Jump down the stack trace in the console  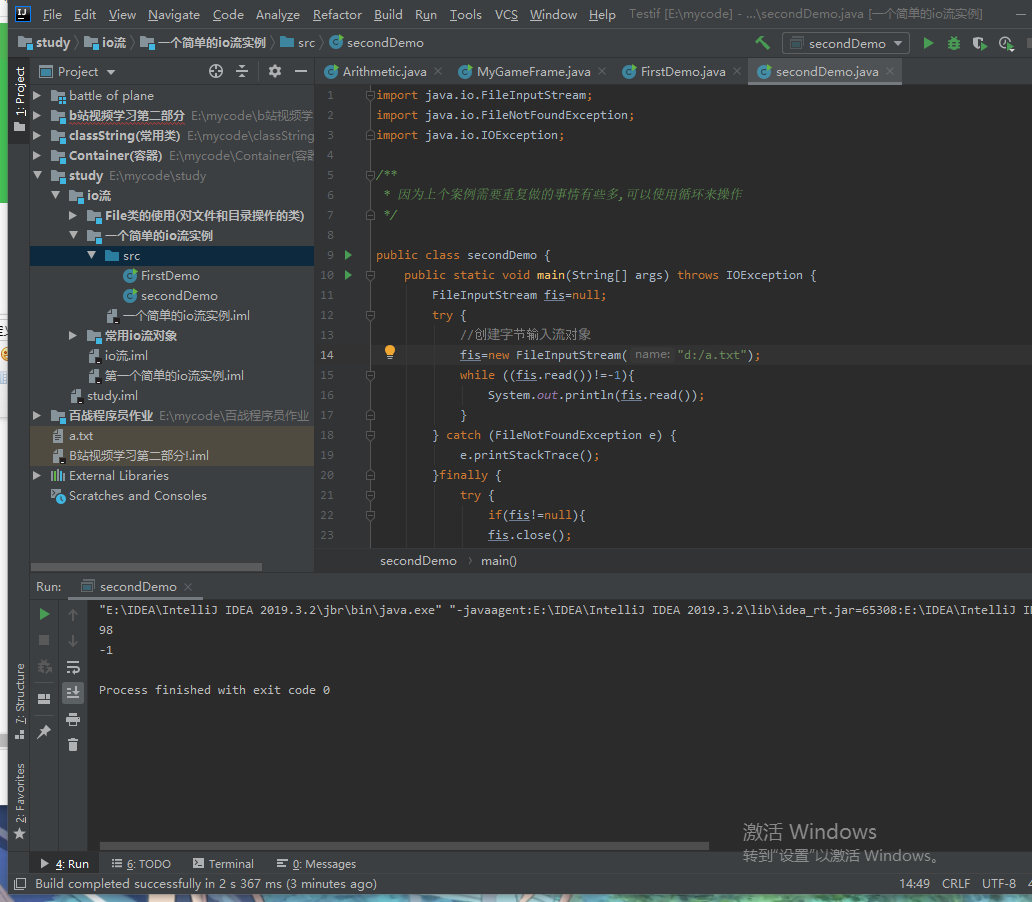[73, 640]
